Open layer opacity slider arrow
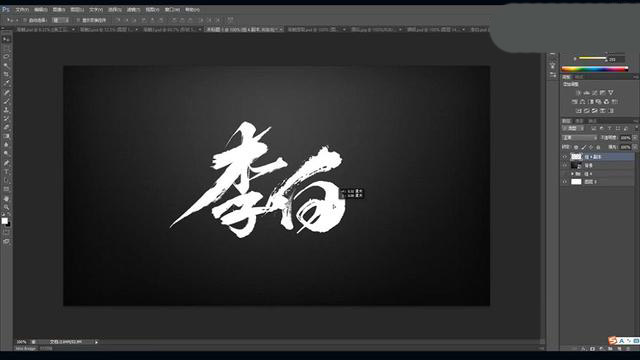Screen dimensions: 640x360 point(635,138)
